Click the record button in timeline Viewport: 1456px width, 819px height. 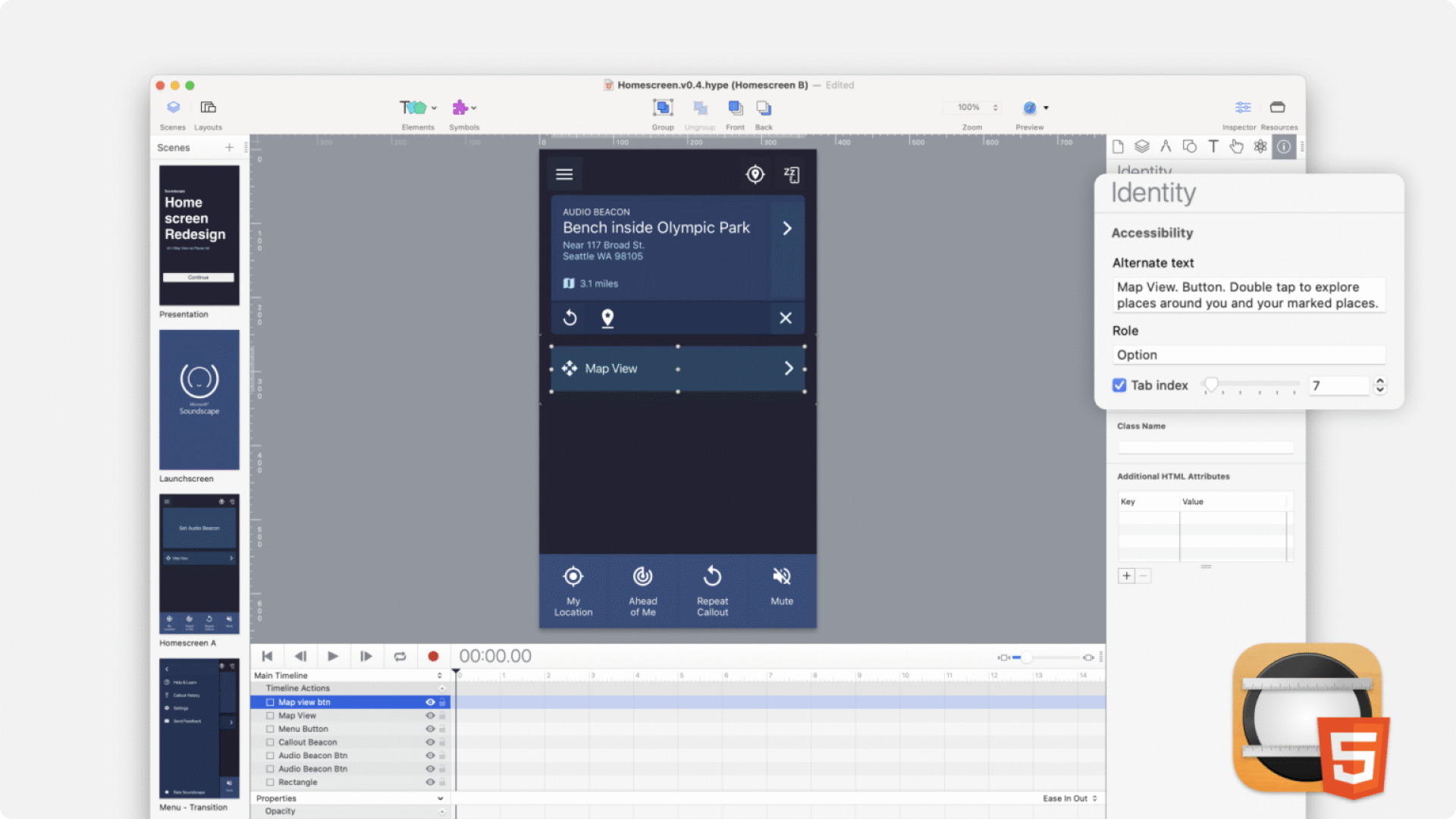point(433,657)
